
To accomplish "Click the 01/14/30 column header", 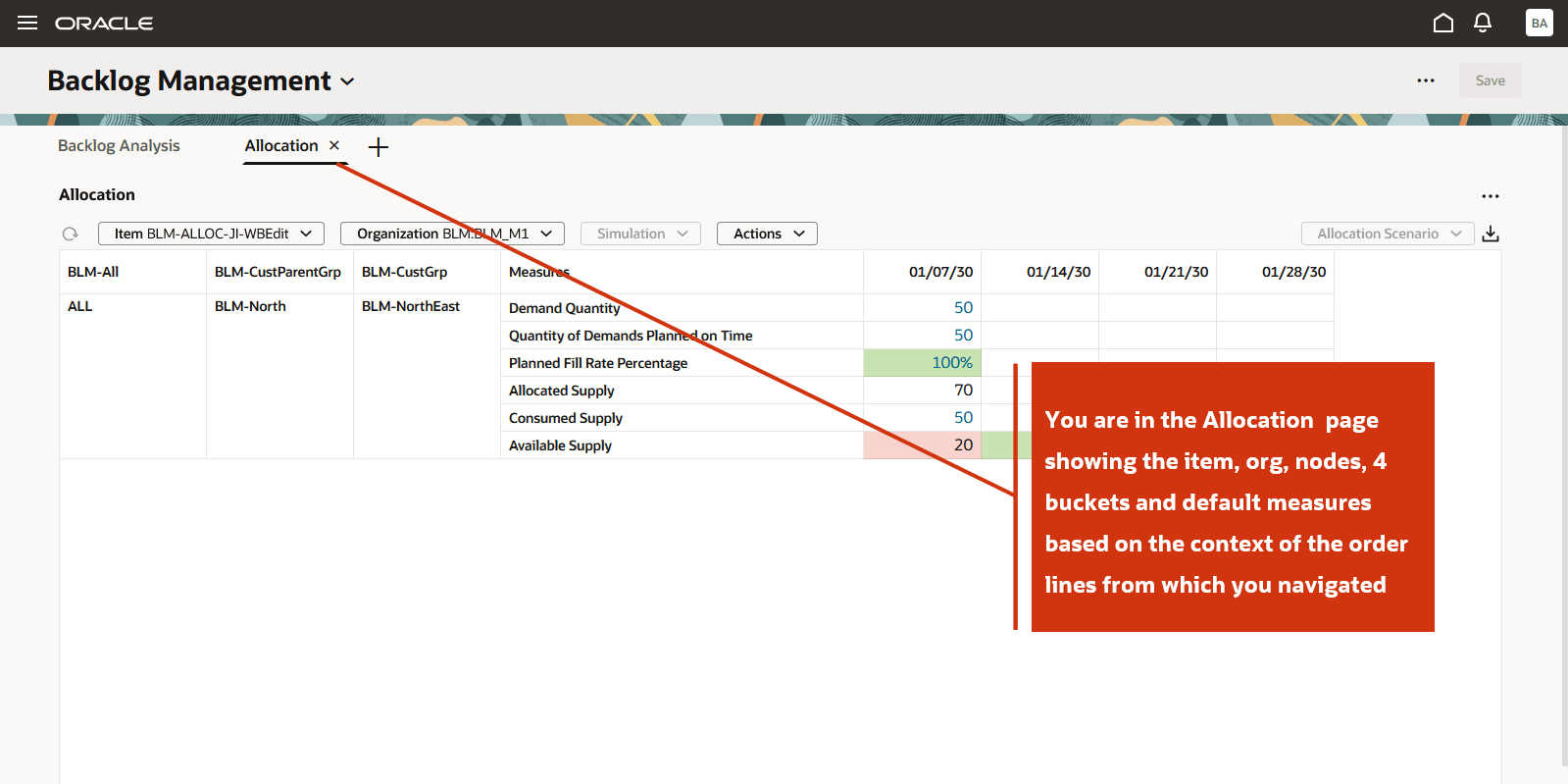I will coord(1039,272).
